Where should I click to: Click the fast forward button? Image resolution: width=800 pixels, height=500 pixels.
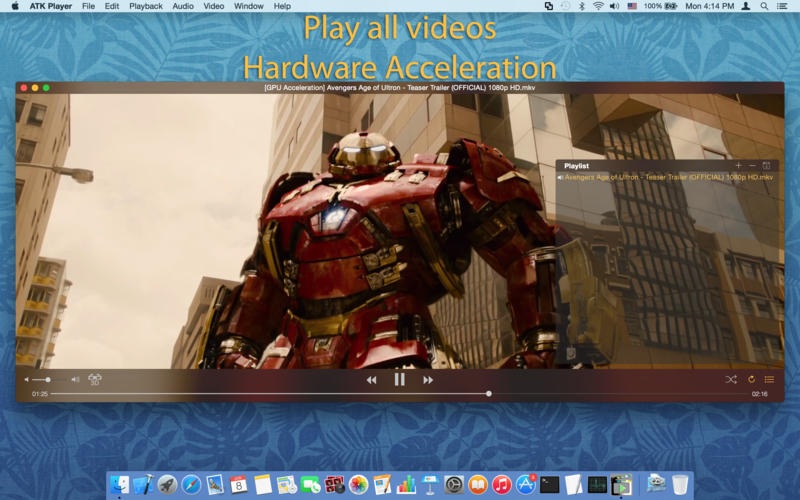pyautogui.click(x=428, y=380)
